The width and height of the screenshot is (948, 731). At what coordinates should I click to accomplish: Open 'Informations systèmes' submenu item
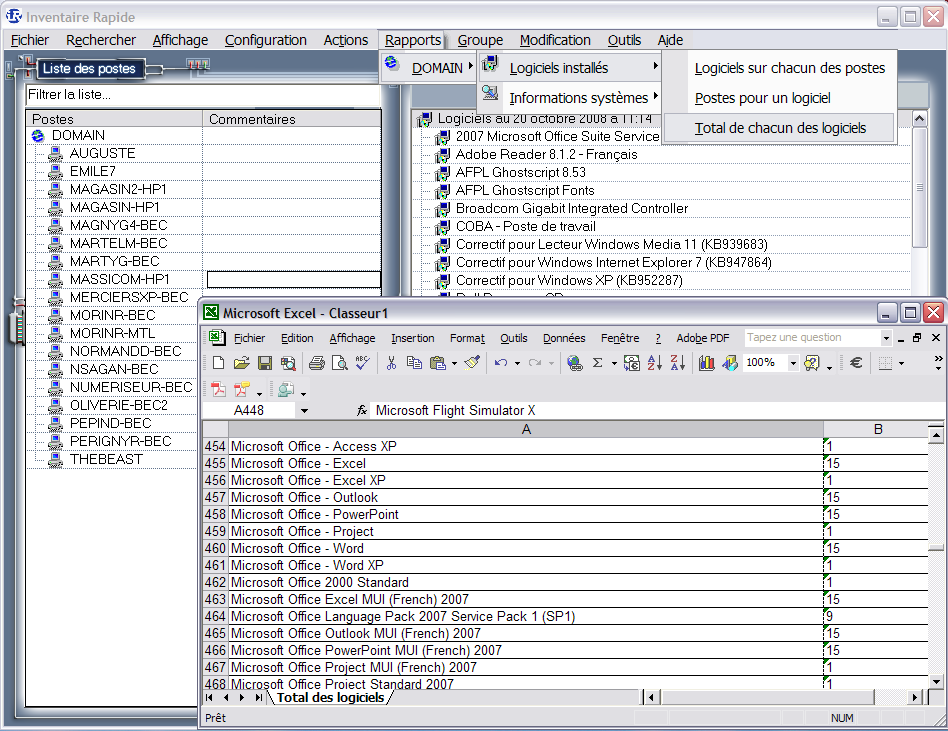570,97
